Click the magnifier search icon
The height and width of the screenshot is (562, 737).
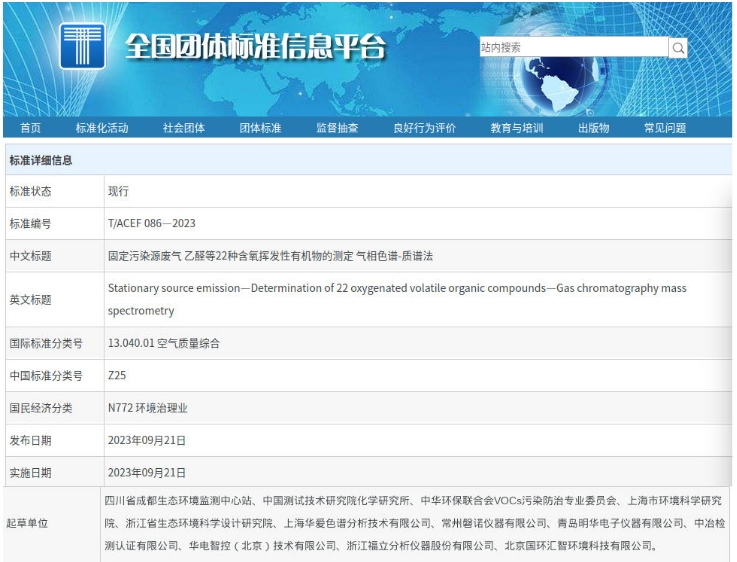click(678, 48)
